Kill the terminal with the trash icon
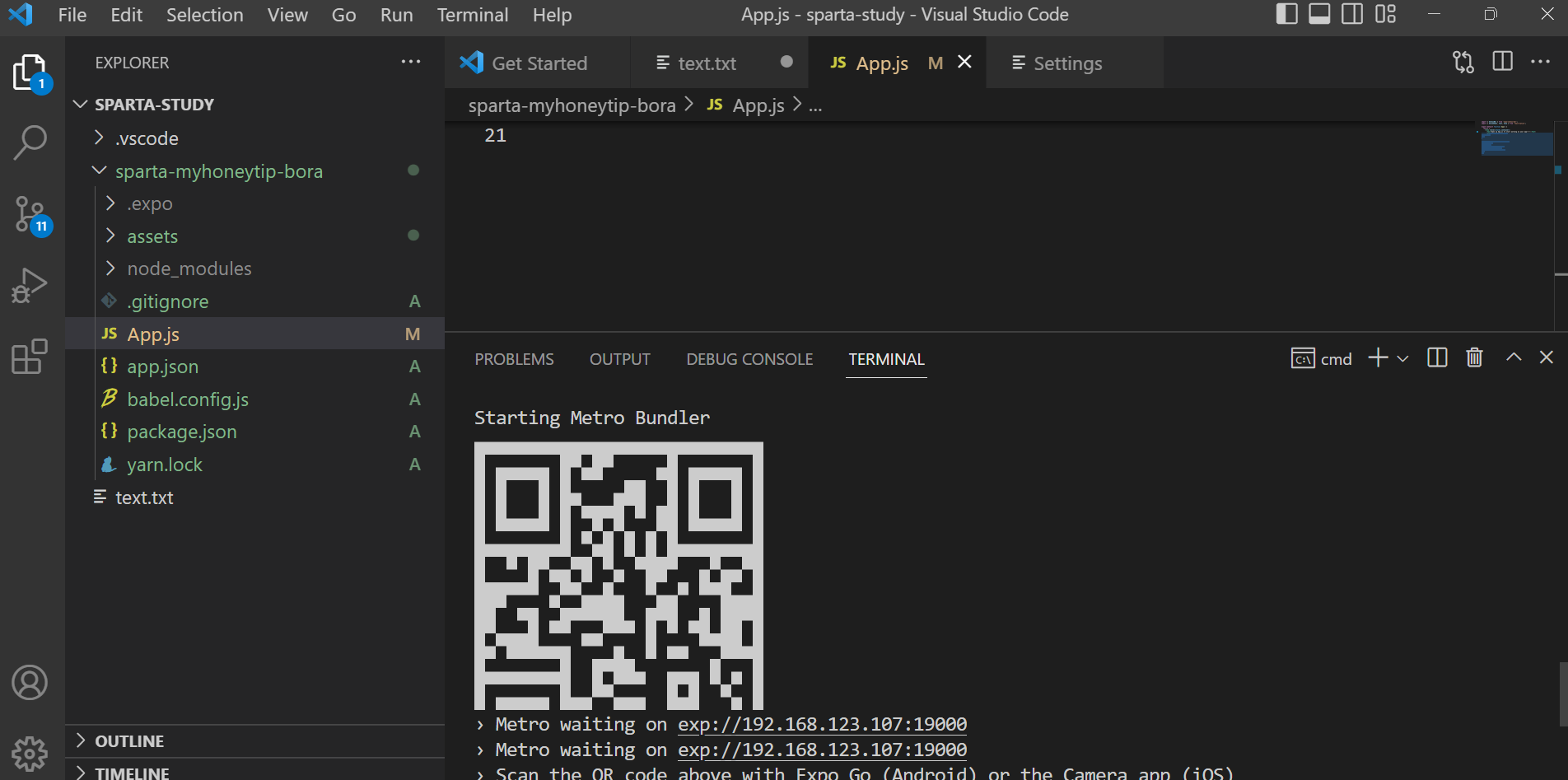1568x780 pixels. point(1474,357)
